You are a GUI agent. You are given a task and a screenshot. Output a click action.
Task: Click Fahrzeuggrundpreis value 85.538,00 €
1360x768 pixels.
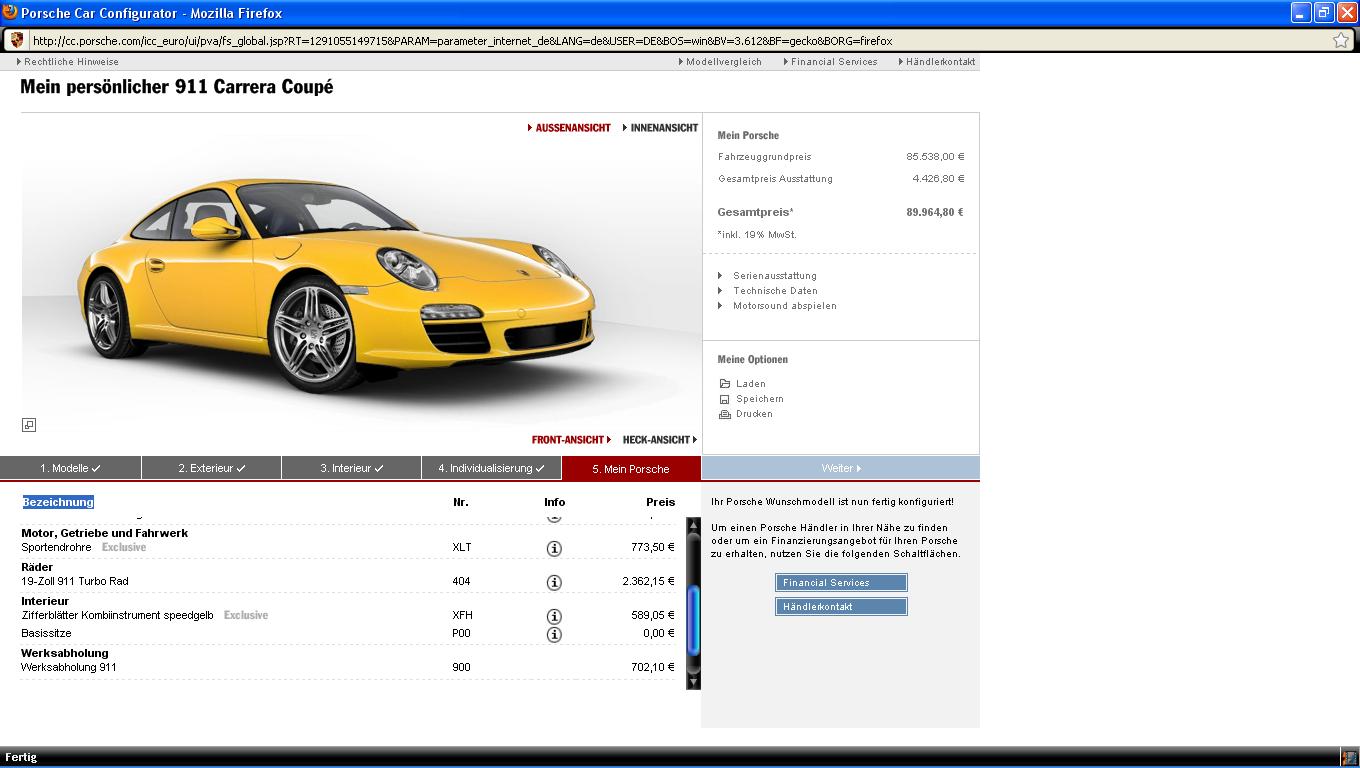point(935,157)
